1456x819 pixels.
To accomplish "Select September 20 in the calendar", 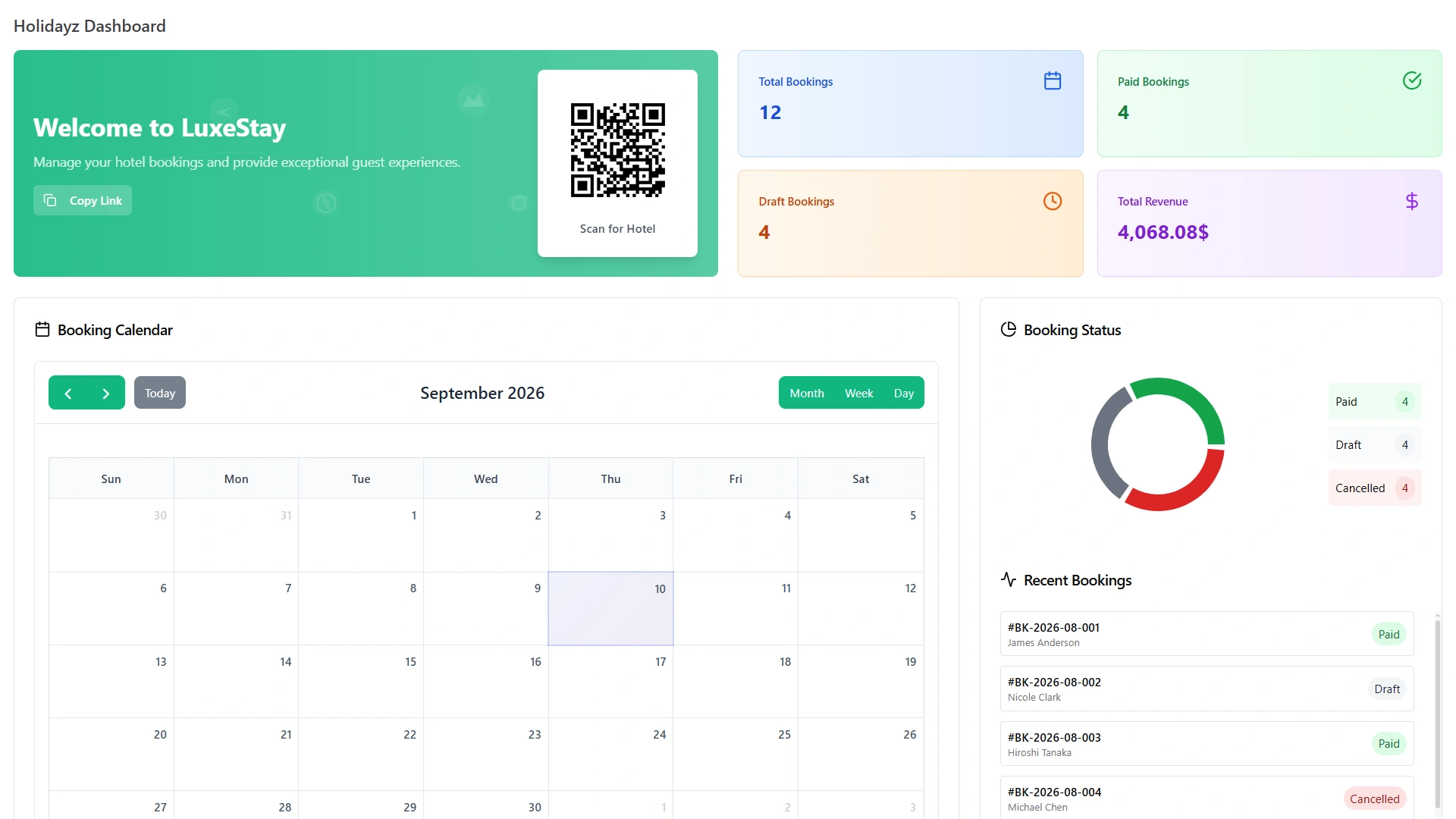I will tap(111, 755).
